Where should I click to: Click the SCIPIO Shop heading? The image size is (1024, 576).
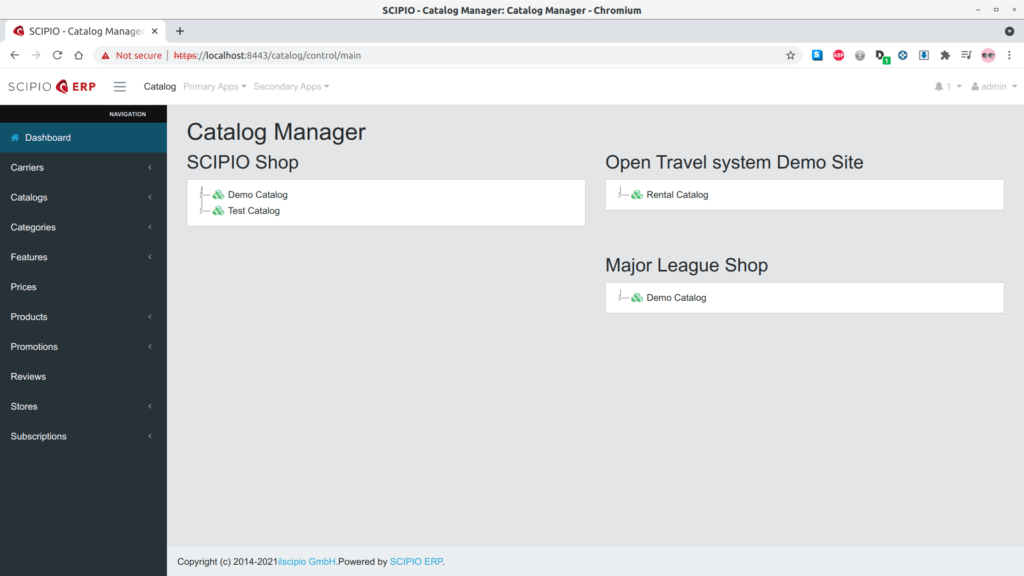(242, 162)
